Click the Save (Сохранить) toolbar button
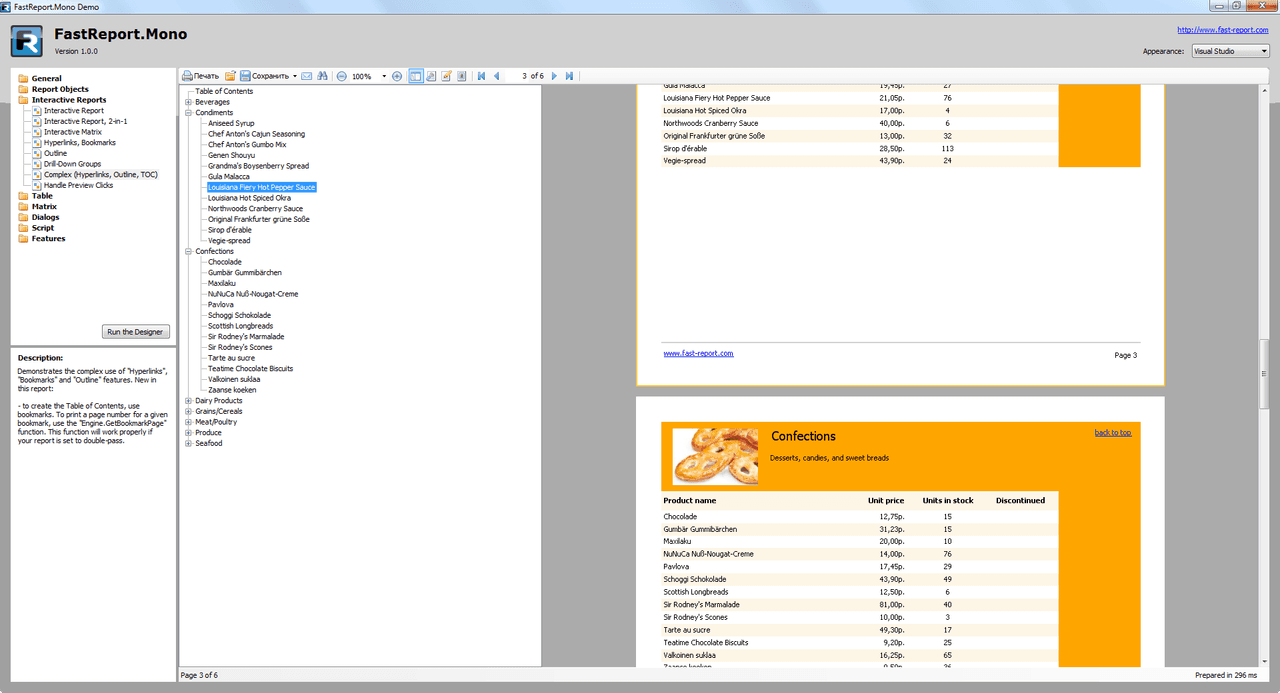 [x=264, y=76]
